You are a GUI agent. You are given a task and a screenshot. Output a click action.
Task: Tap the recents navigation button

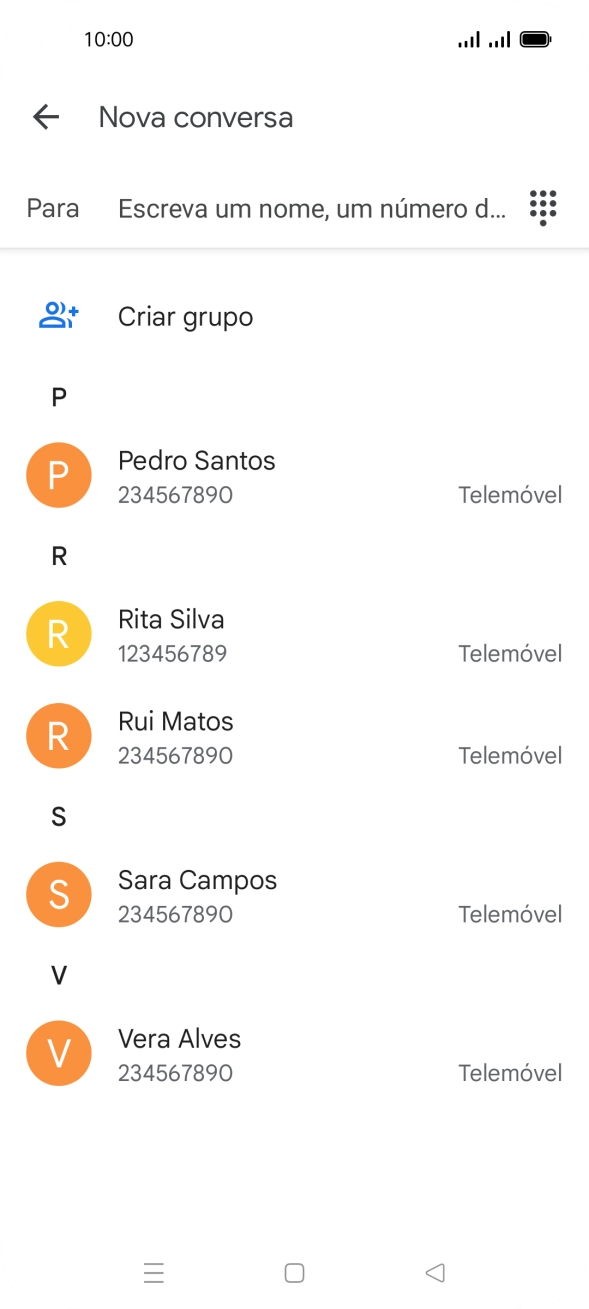pos(154,1272)
